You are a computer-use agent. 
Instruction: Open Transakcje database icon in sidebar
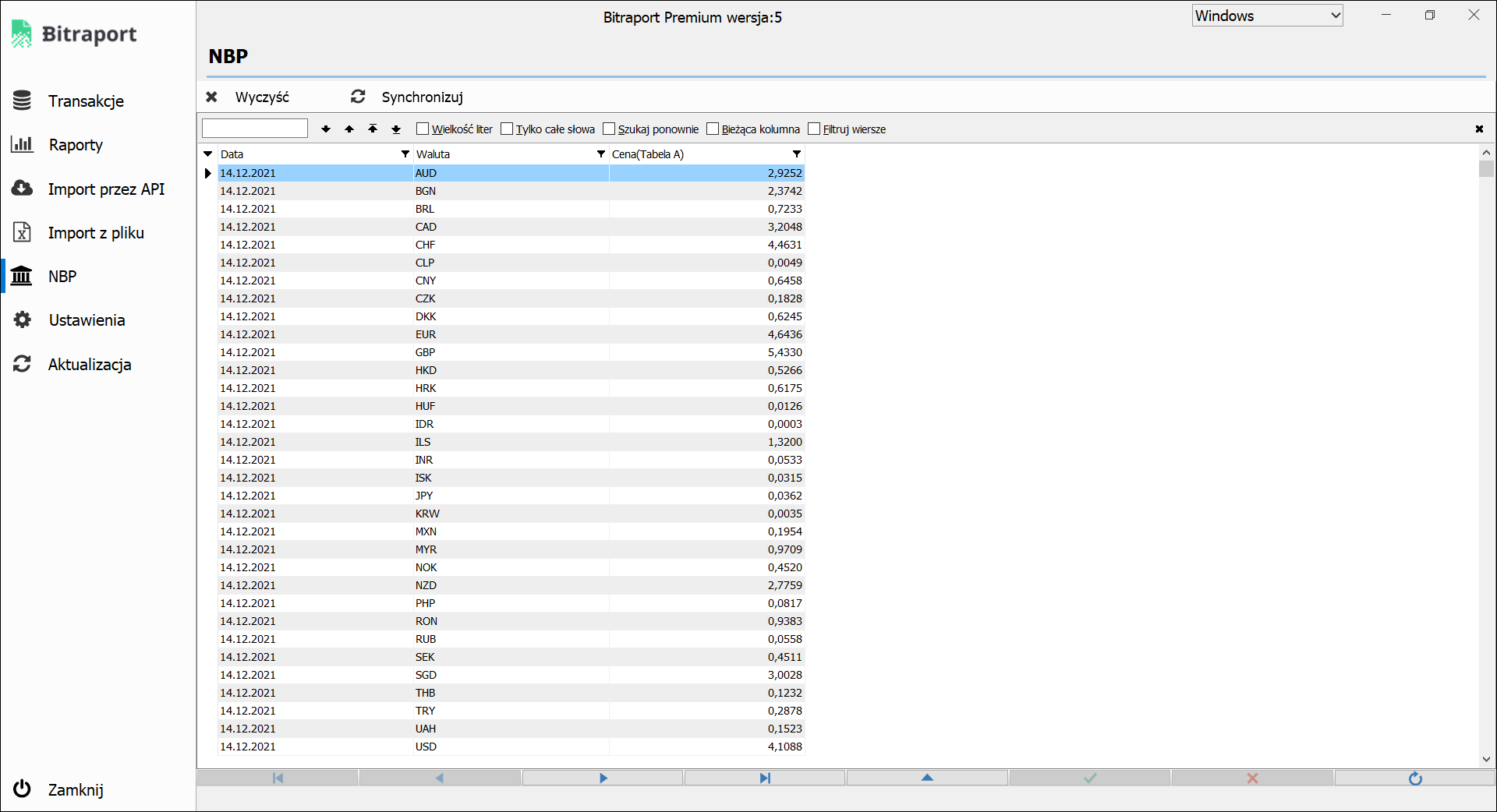tap(22, 101)
